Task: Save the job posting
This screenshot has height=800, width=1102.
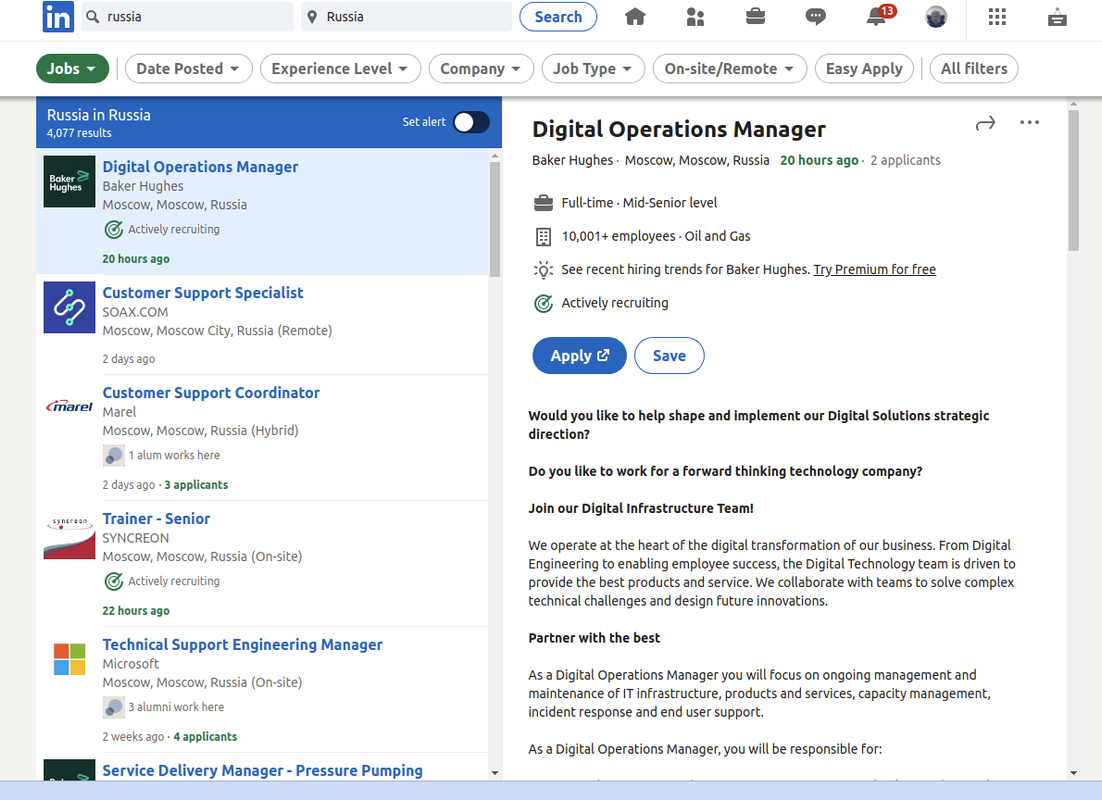Action: click(x=669, y=356)
